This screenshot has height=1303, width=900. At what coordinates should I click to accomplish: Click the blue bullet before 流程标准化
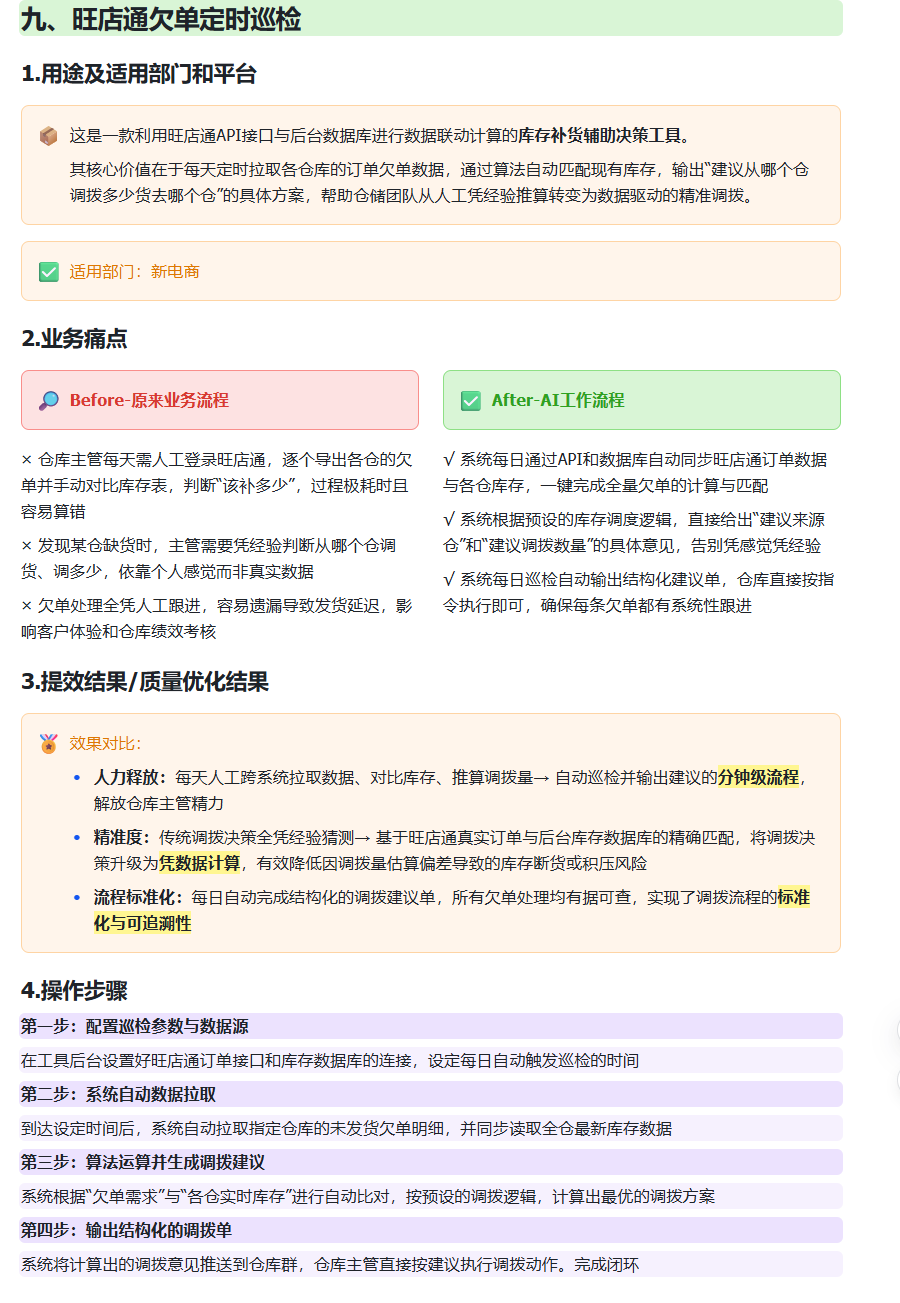click(x=77, y=898)
